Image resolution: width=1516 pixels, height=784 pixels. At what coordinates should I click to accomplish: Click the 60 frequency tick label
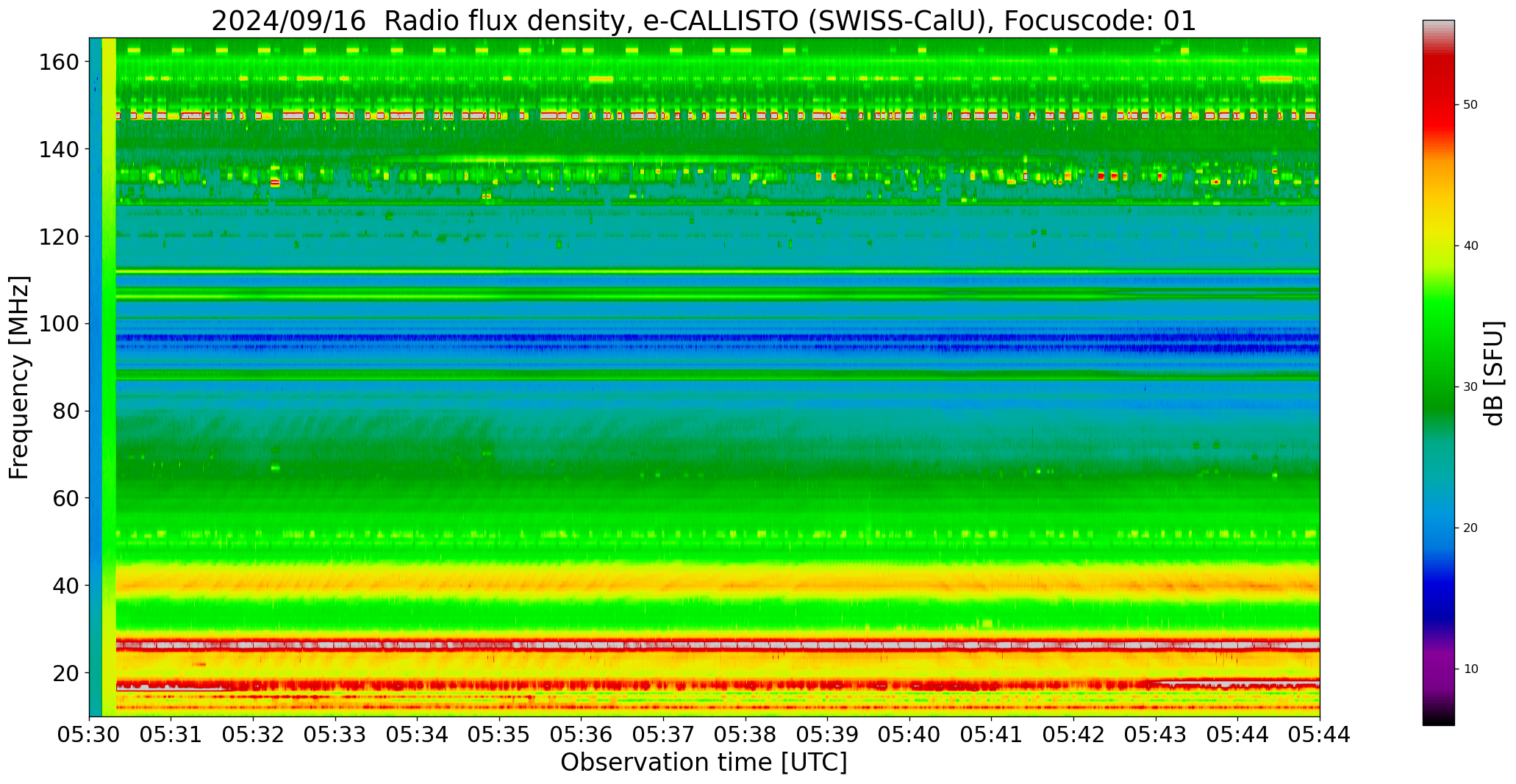tap(66, 498)
